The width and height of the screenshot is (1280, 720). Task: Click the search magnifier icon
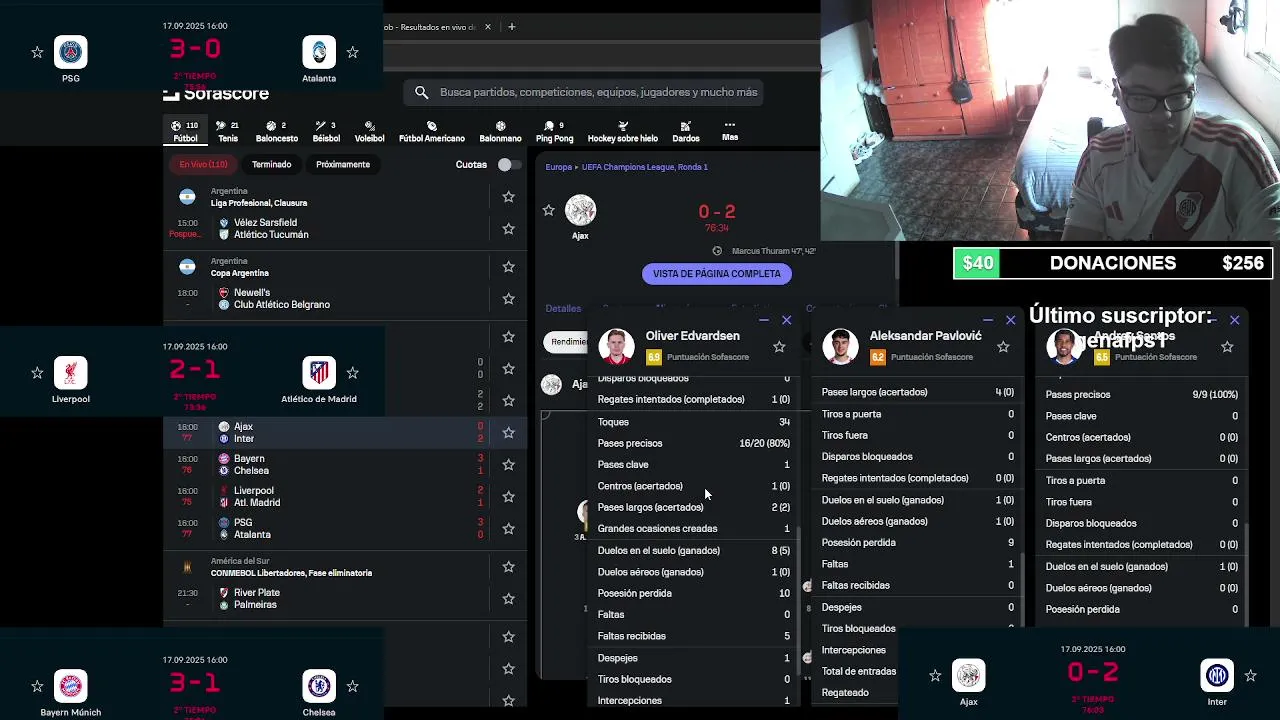421,92
